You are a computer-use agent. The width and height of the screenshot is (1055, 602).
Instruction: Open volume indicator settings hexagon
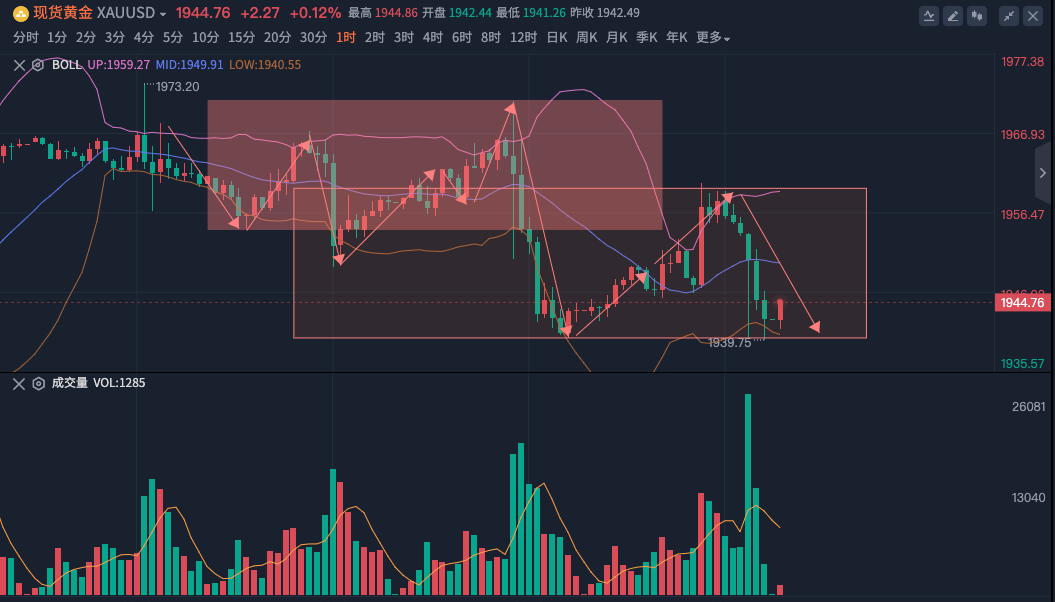(38, 383)
